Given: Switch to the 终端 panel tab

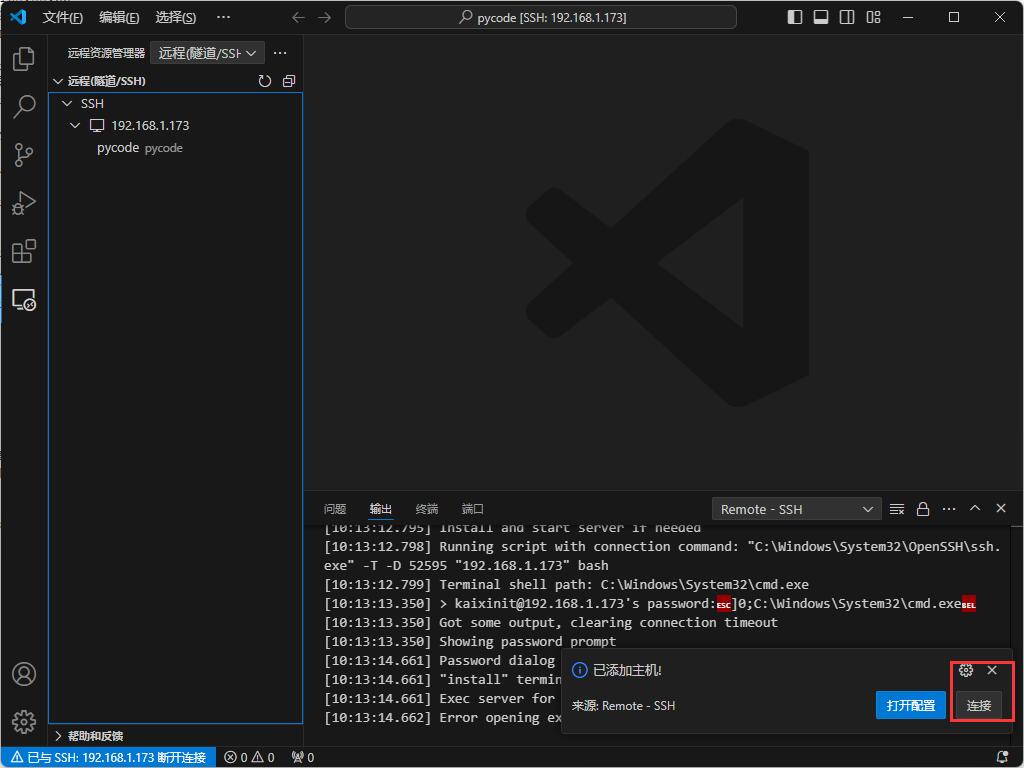Looking at the screenshot, I should [427, 509].
